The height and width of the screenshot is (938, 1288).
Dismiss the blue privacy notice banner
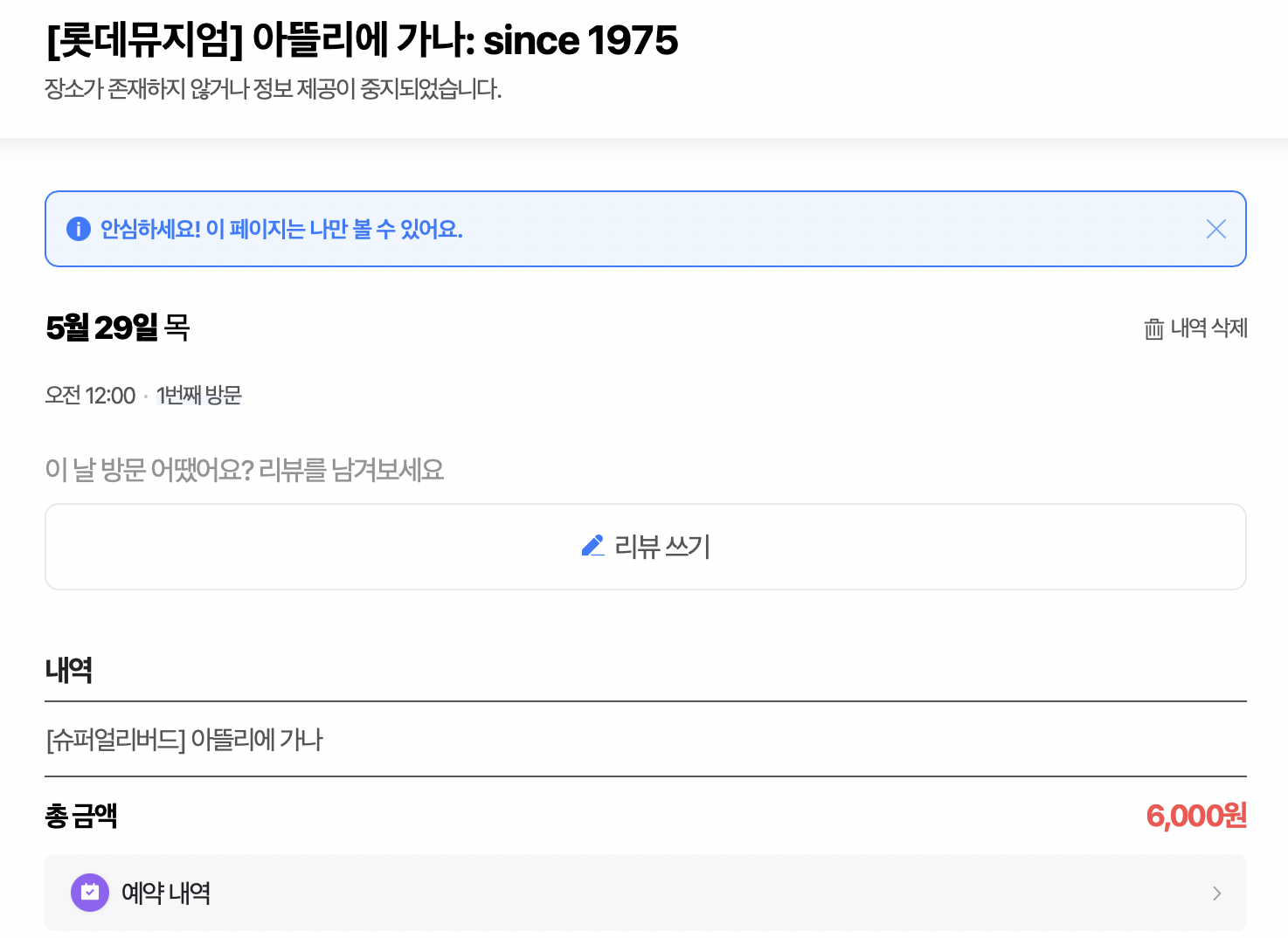(x=1215, y=229)
